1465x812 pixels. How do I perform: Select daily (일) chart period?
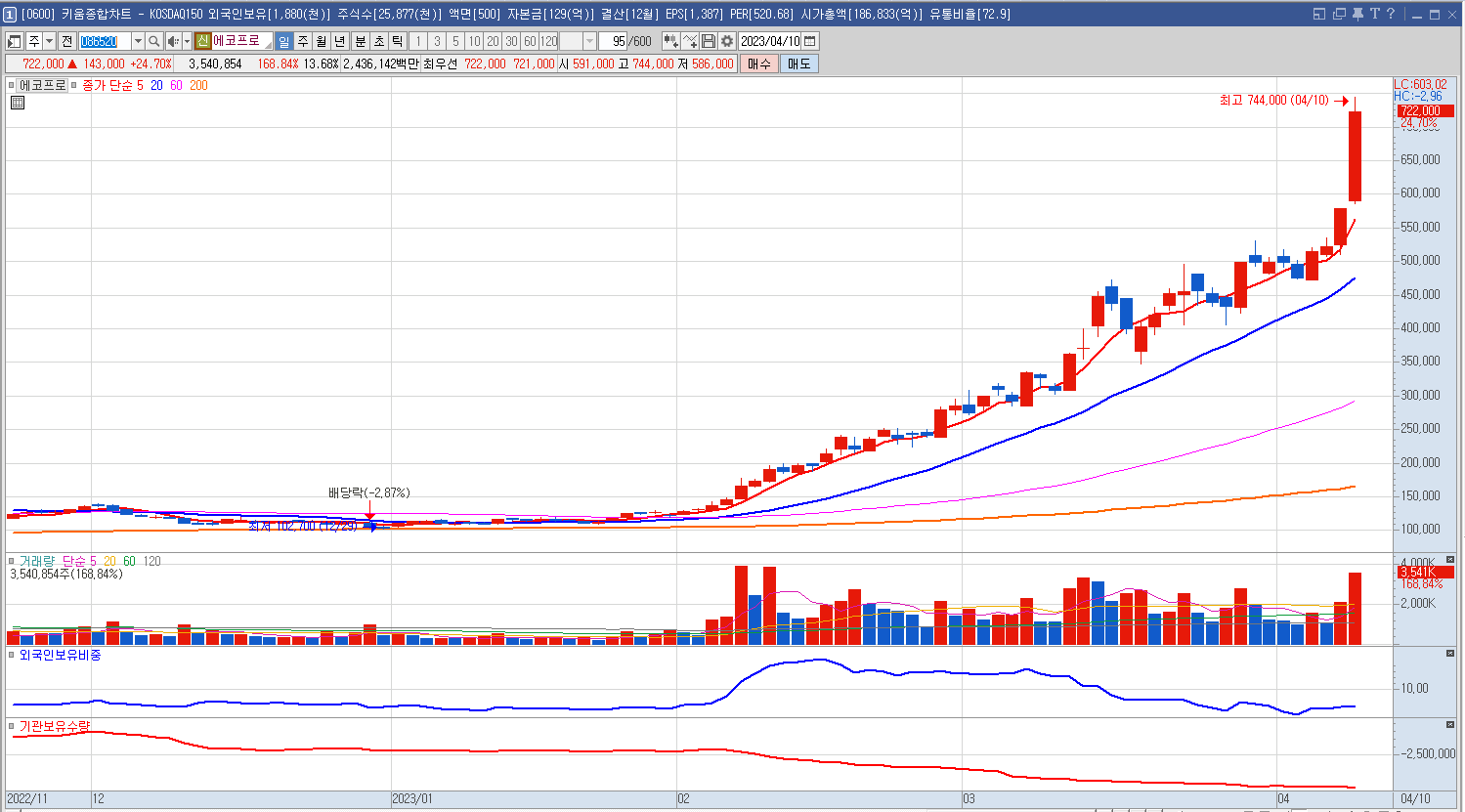tap(283, 41)
